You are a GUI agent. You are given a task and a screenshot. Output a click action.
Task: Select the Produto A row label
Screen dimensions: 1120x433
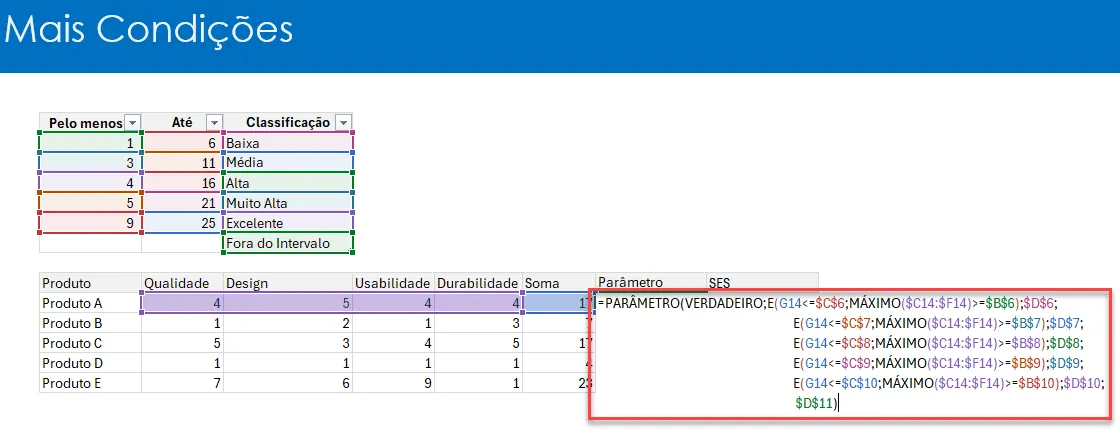tap(90, 303)
